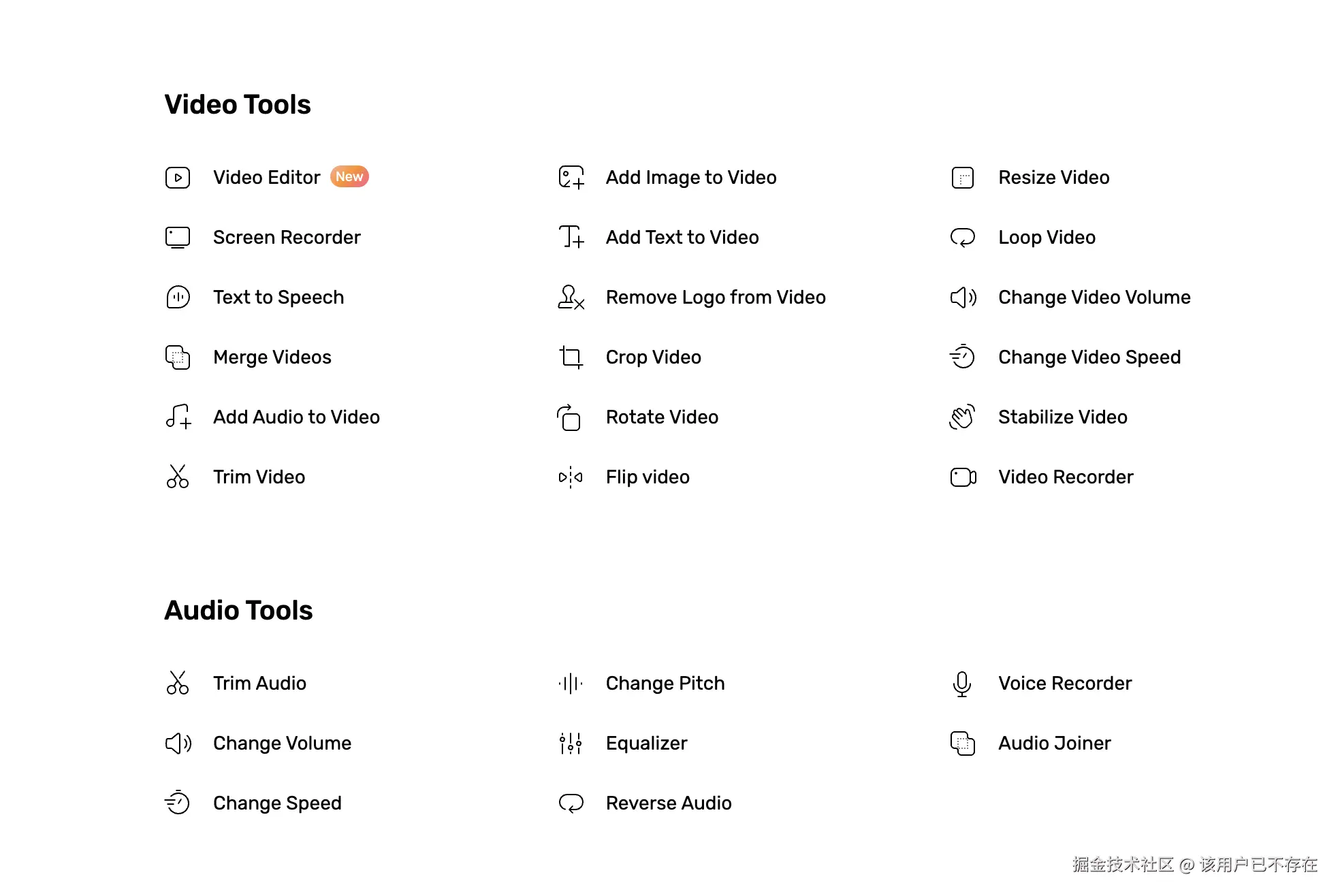Select Remove Logo from Video
Image resolution: width=1340 pixels, height=896 pixels.
pos(716,298)
